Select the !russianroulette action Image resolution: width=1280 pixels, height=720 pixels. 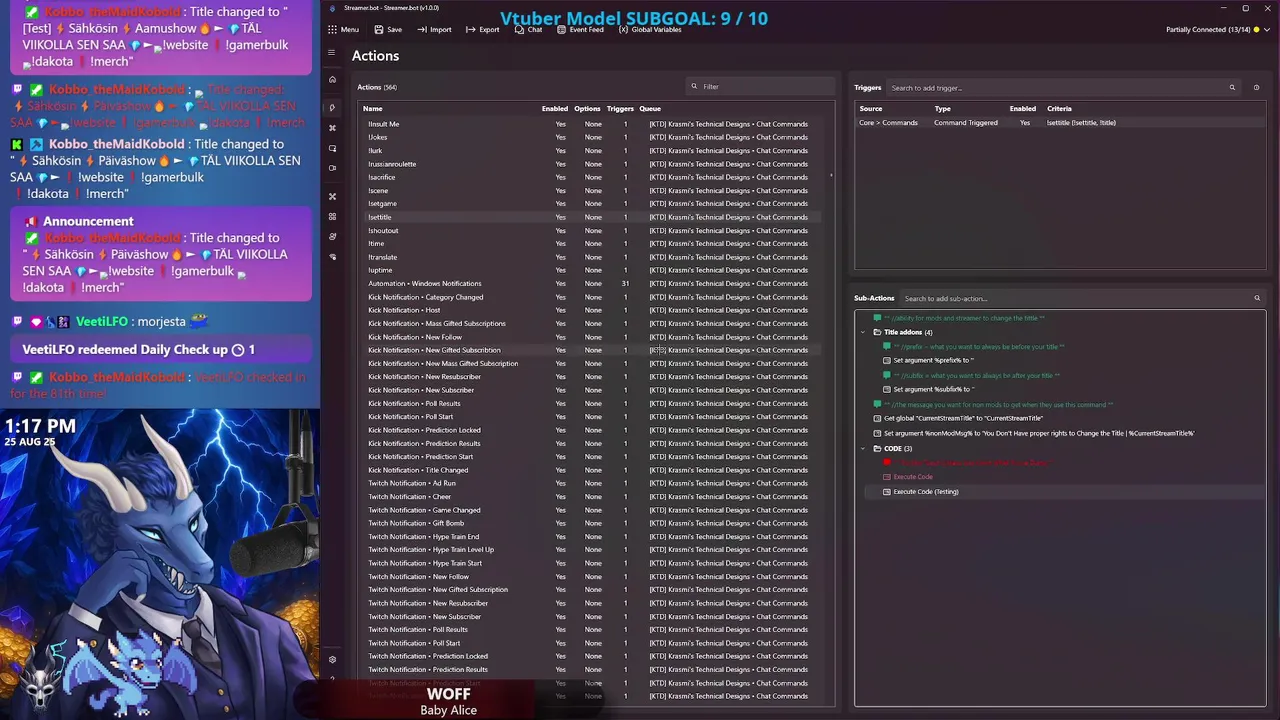coord(590,164)
